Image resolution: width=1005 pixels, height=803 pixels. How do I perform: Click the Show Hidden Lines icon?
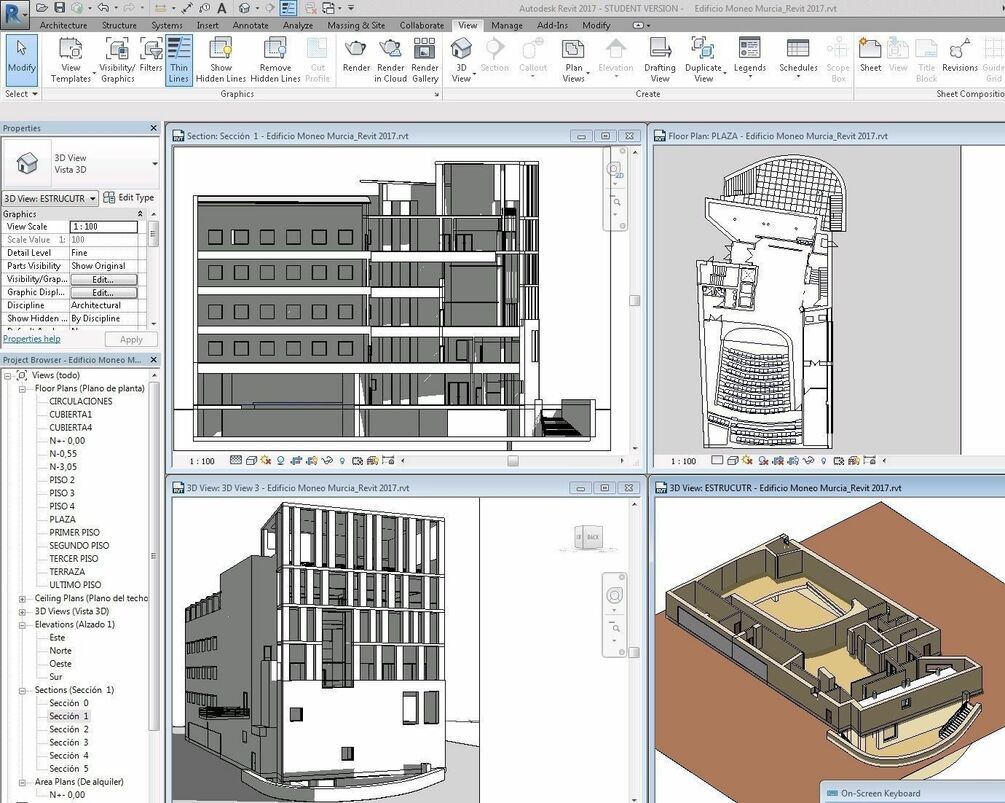[x=220, y=60]
